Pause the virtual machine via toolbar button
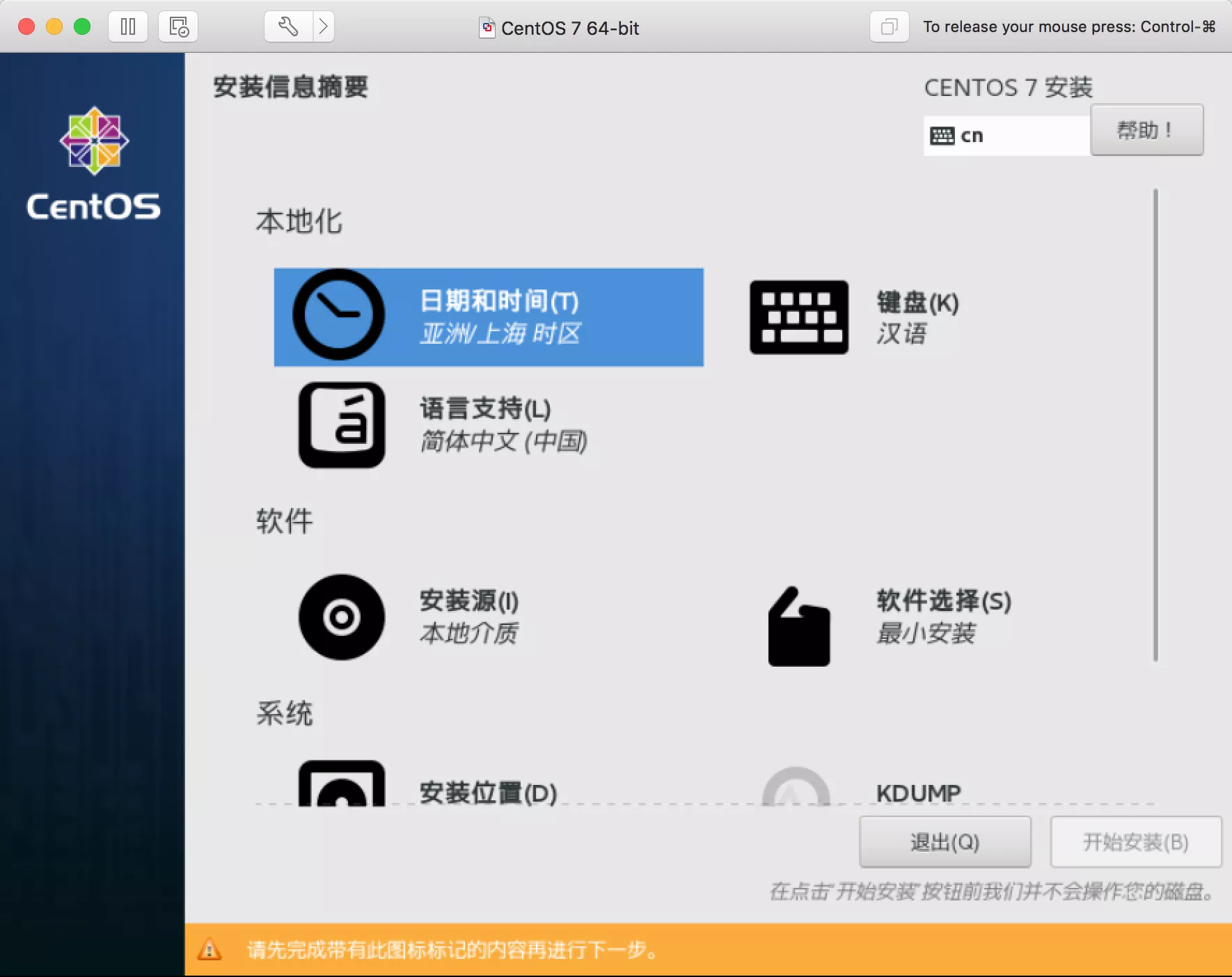 [x=128, y=27]
